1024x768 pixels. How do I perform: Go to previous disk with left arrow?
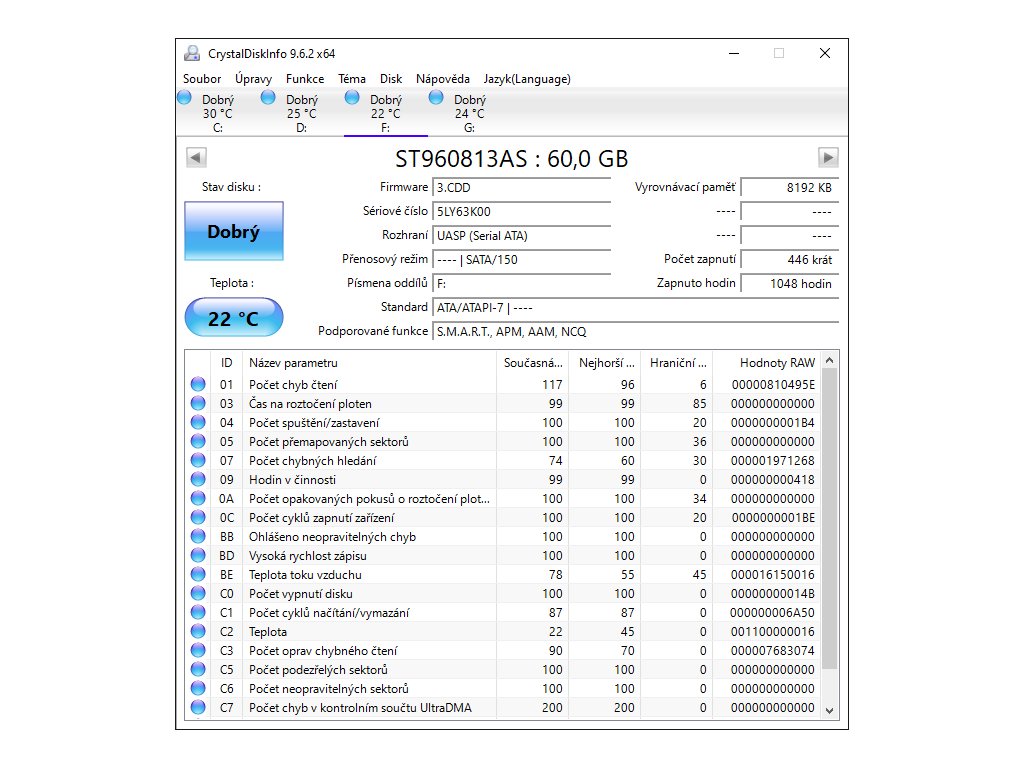click(x=197, y=157)
